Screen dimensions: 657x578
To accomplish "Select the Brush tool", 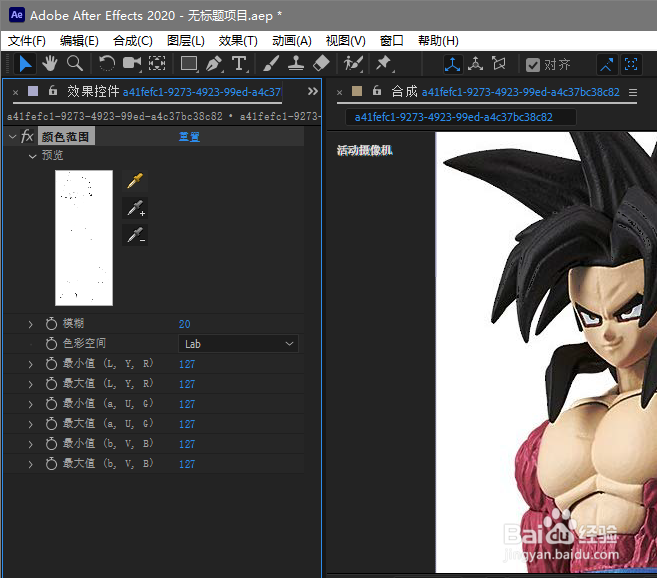I will tap(271, 64).
